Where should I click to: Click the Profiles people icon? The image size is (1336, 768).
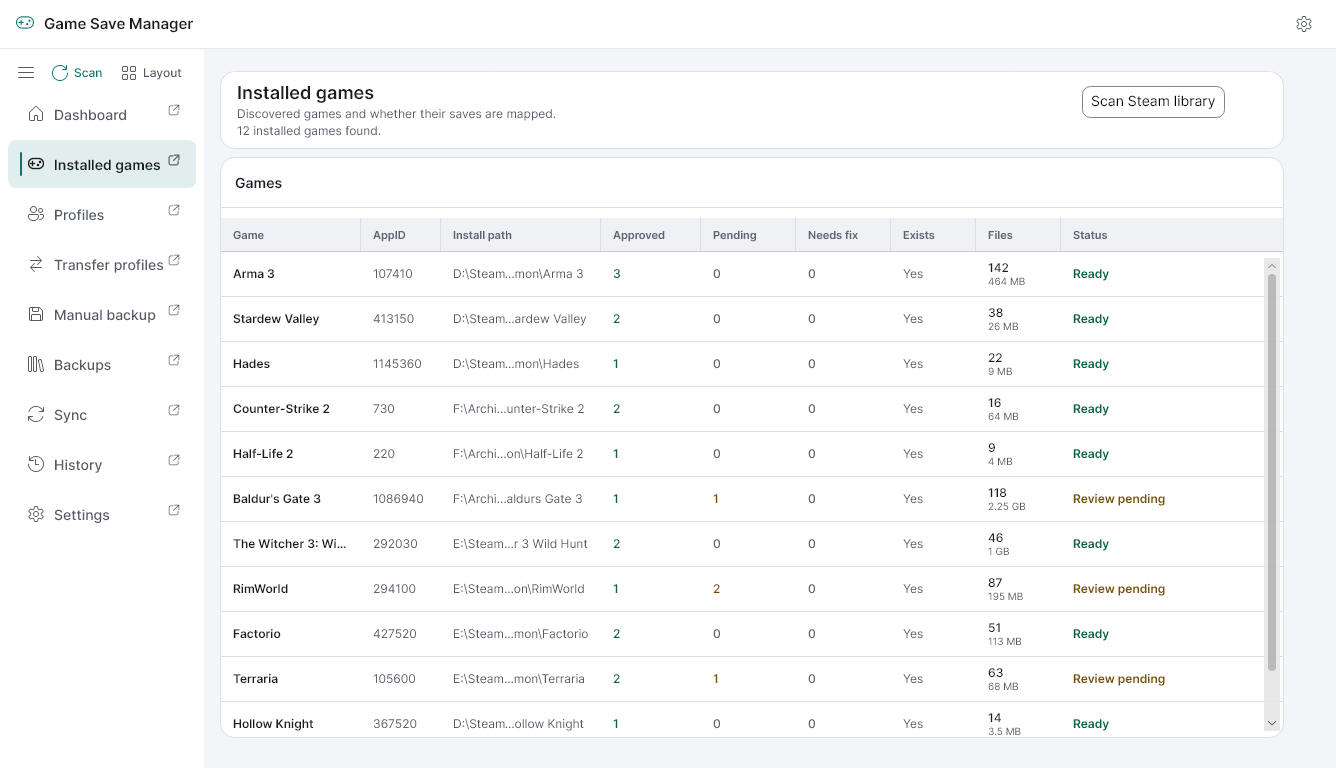(x=36, y=214)
